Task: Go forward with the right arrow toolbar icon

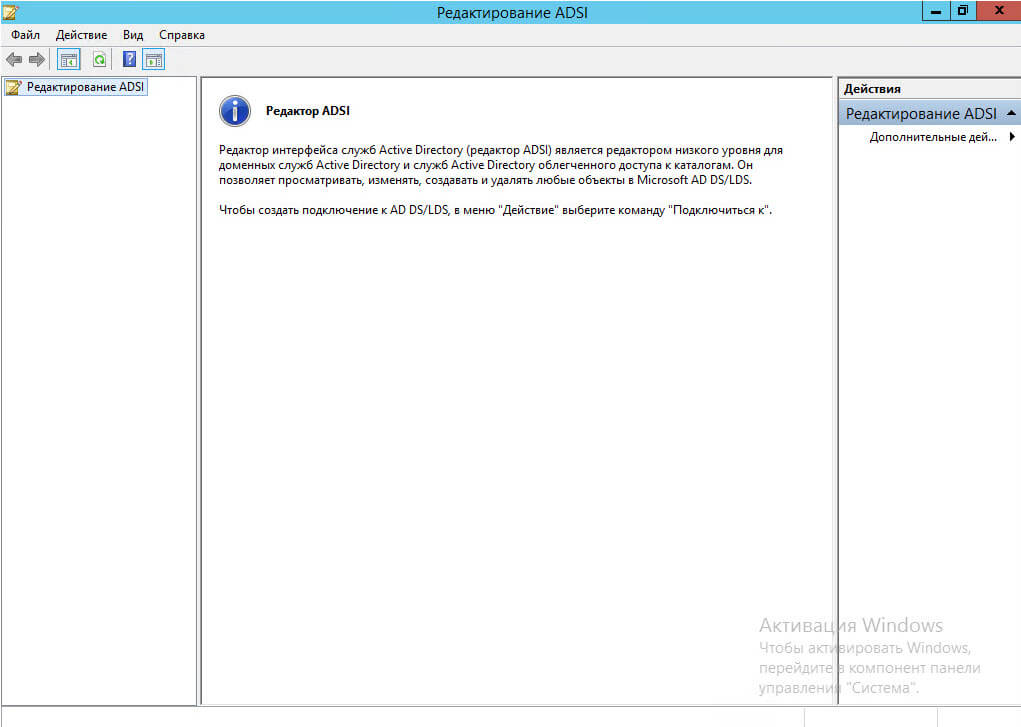Action: tap(37, 60)
